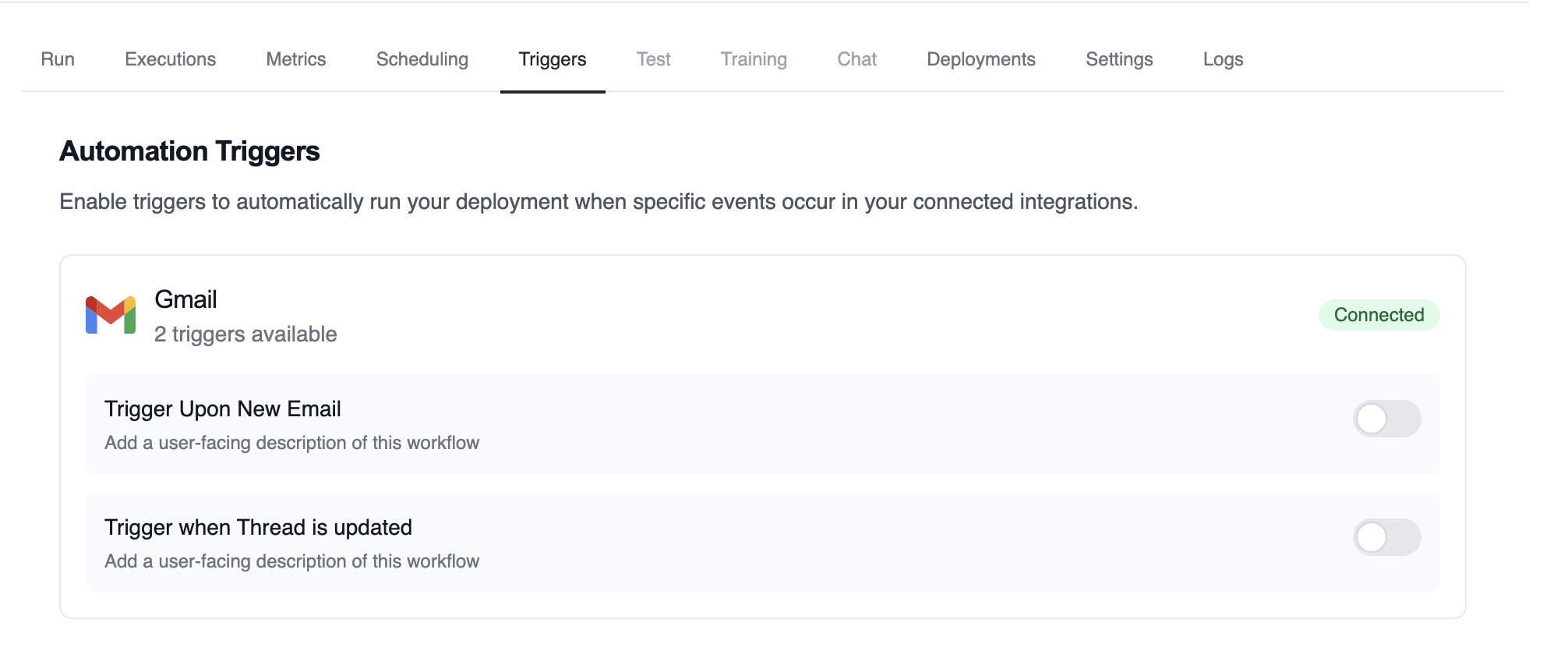Enable the Trigger Upon New Email toggle

[x=1386, y=419]
